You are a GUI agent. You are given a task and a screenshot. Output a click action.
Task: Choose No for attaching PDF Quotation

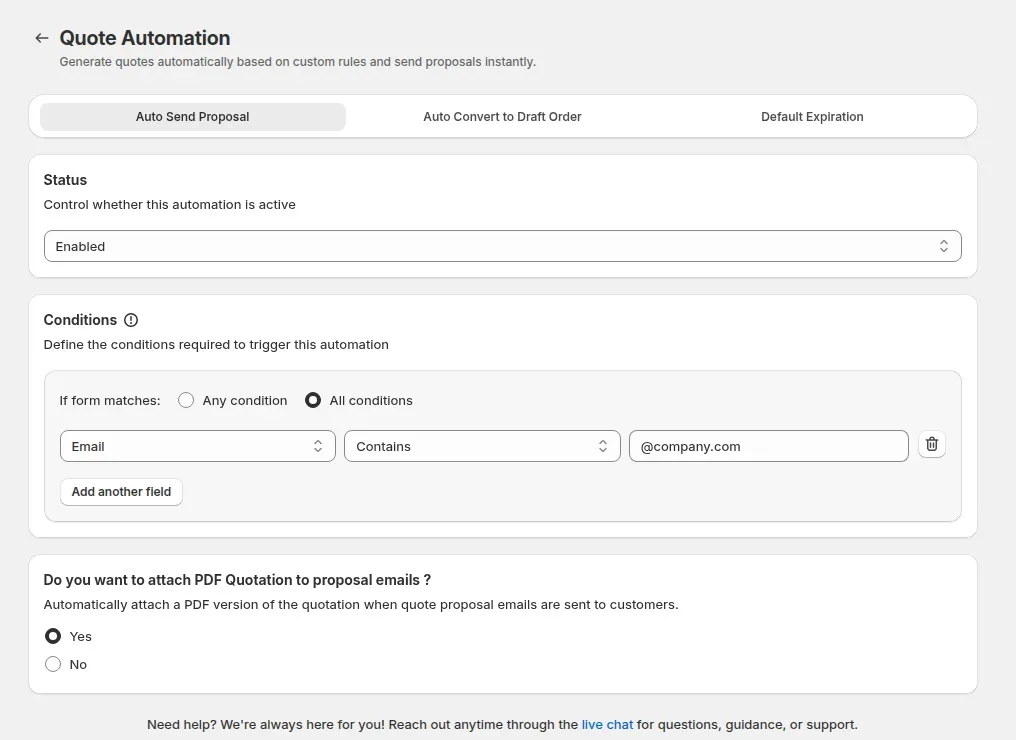click(53, 664)
